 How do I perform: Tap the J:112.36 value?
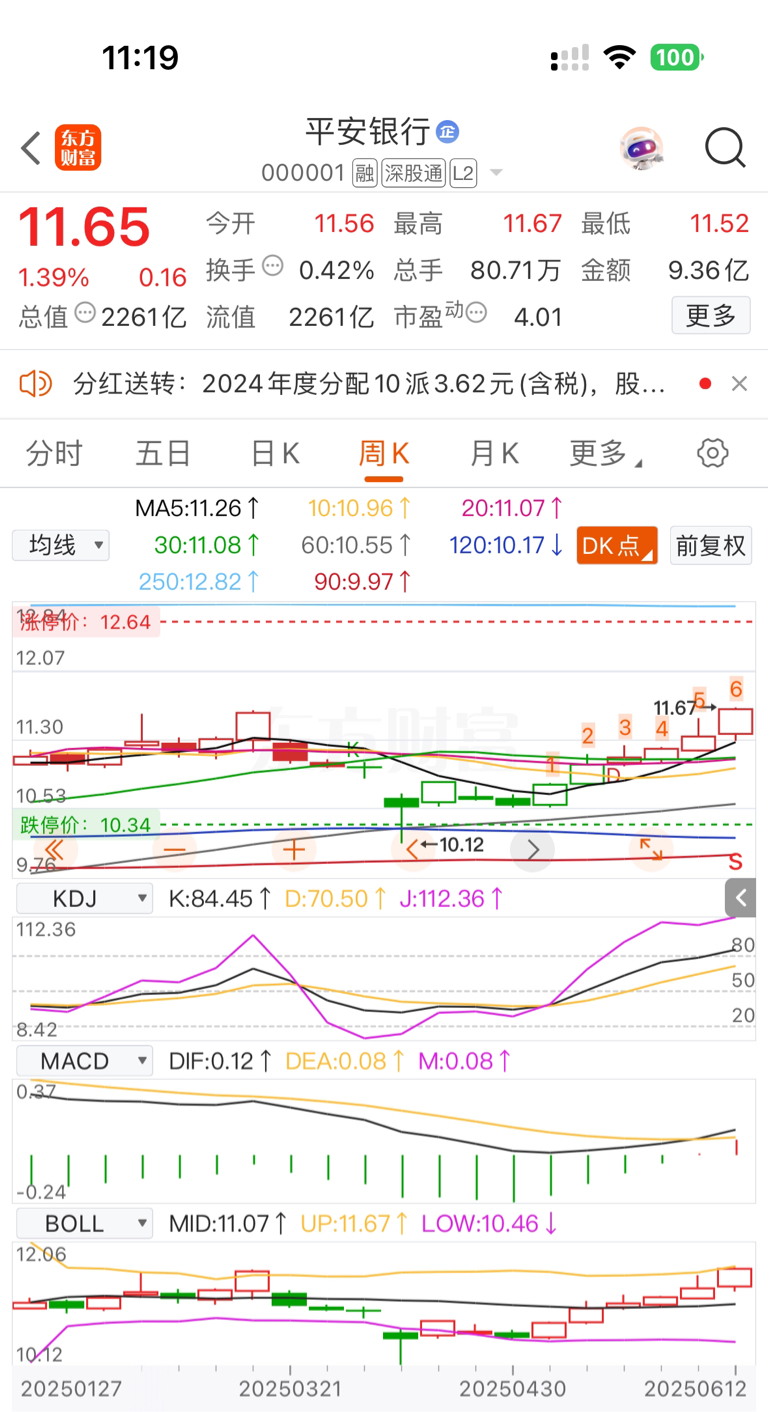453,898
